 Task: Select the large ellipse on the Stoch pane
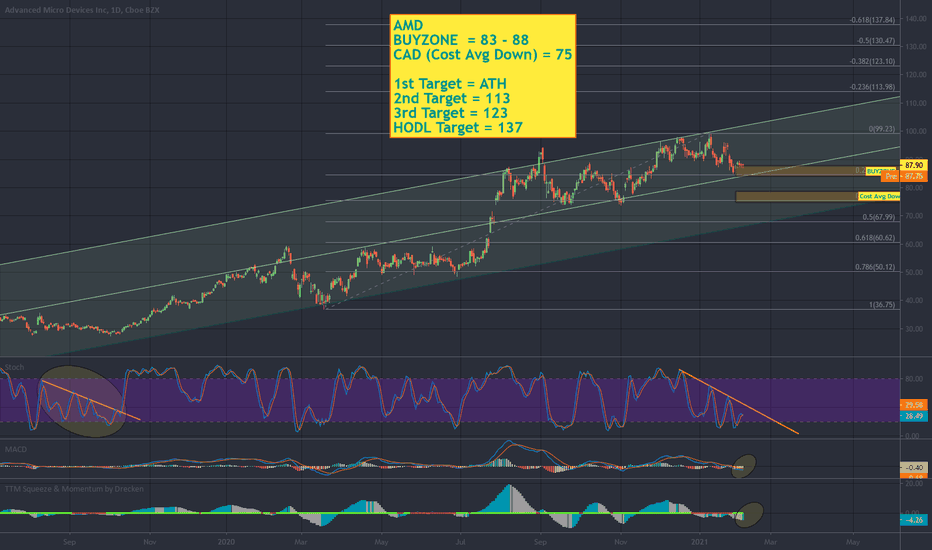click(81, 401)
